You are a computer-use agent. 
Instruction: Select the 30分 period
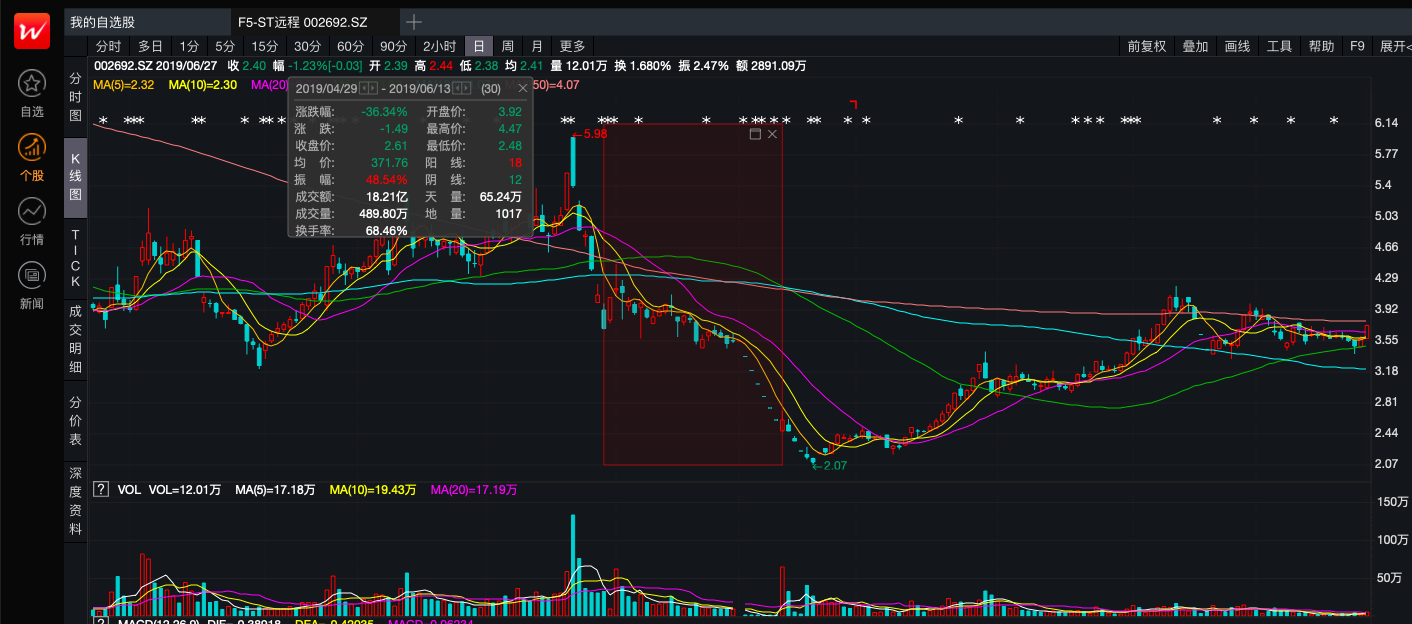pos(307,46)
